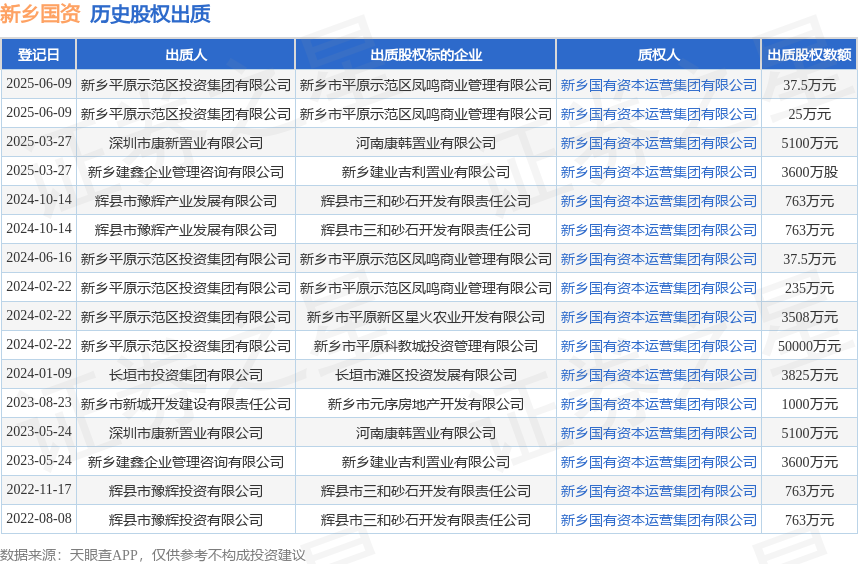Click the amount 3600万元
Screen dimensions: 858x564
point(809,462)
